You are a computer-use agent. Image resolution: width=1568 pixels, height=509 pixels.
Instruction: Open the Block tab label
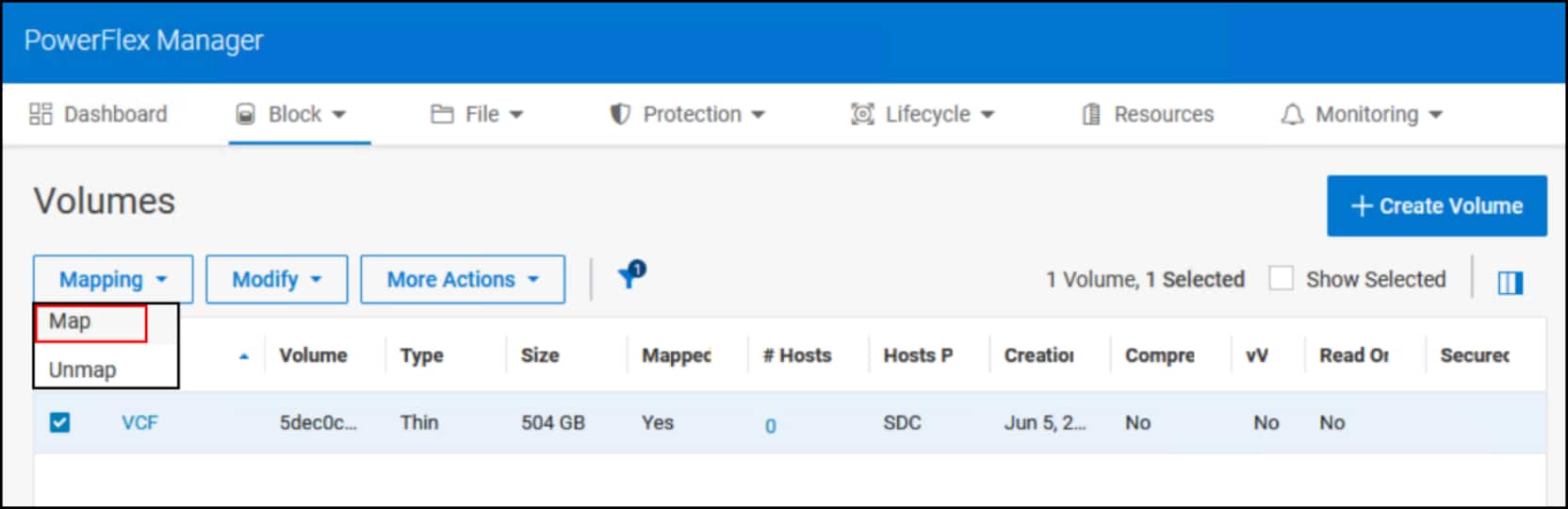pos(295,114)
